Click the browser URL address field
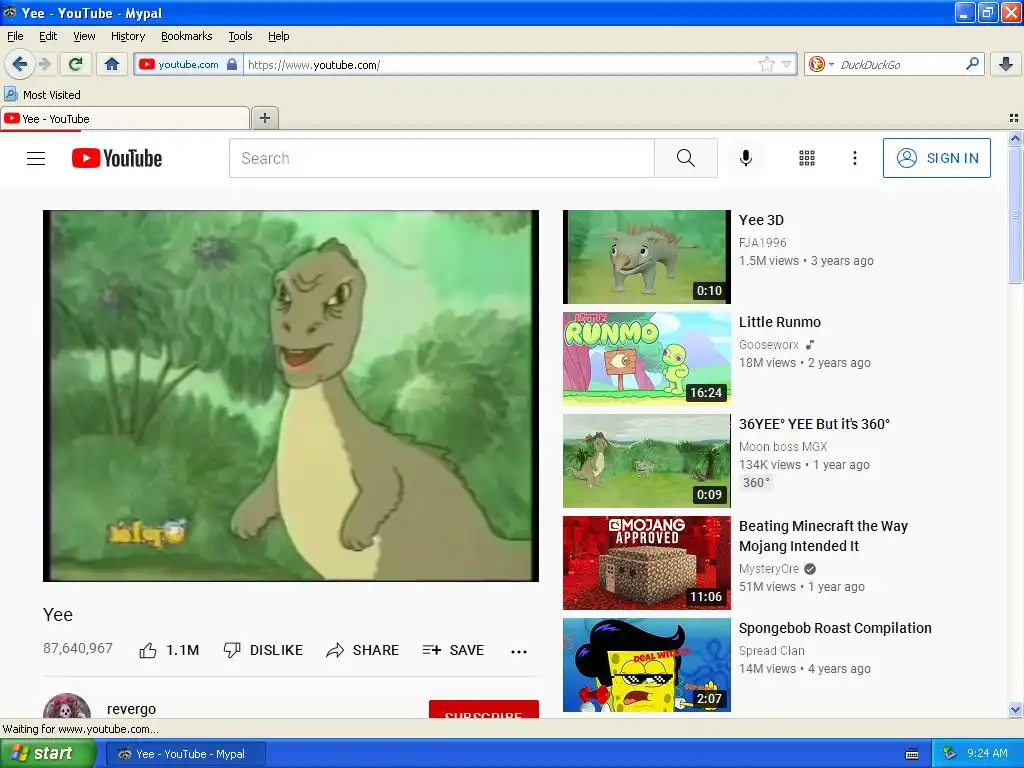The image size is (1024, 768). tap(500, 65)
